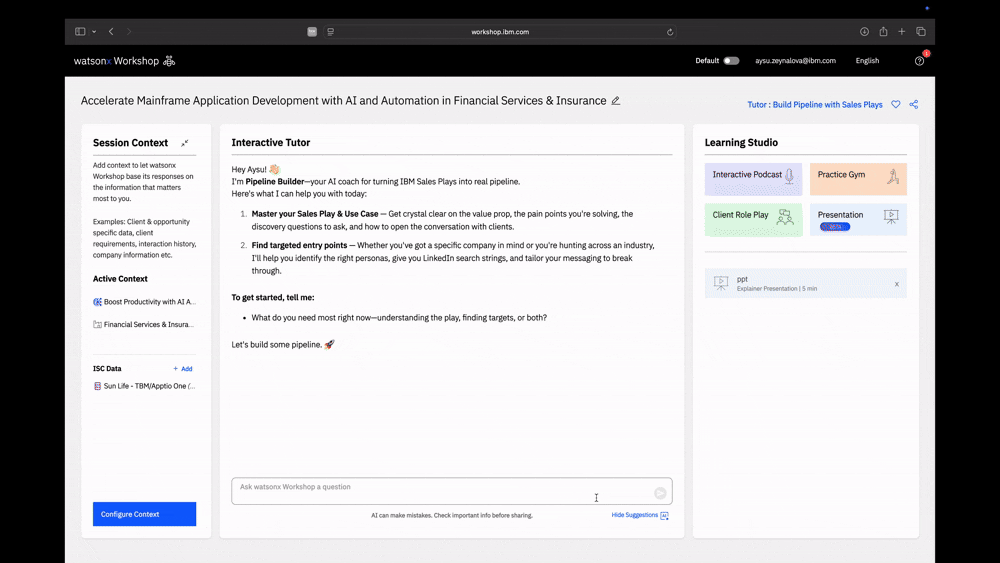Click the Sun Life data document icon
This screenshot has height=563, width=1000.
[x=98, y=386]
